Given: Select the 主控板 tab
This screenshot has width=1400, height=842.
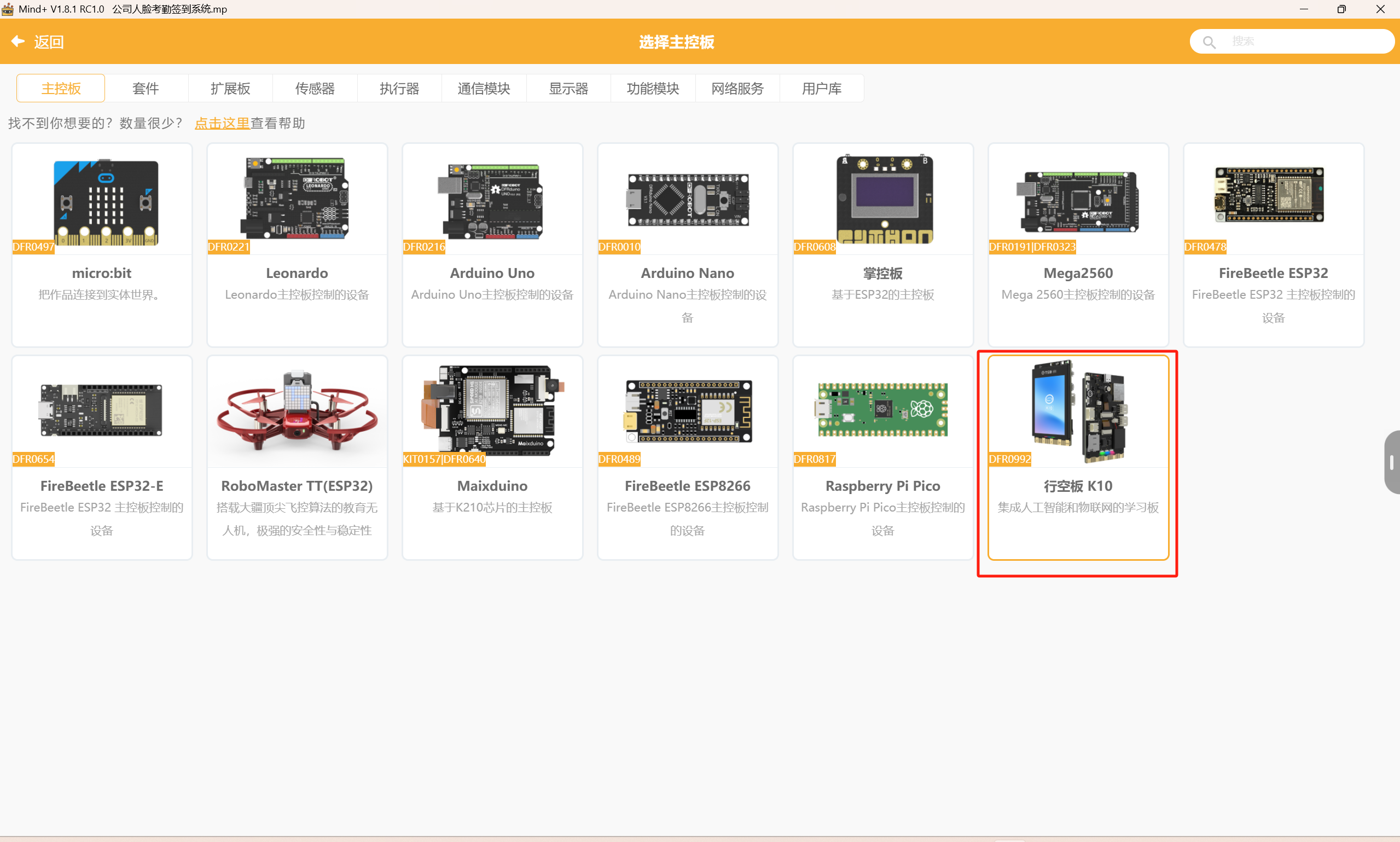Looking at the screenshot, I should pyautogui.click(x=61, y=88).
